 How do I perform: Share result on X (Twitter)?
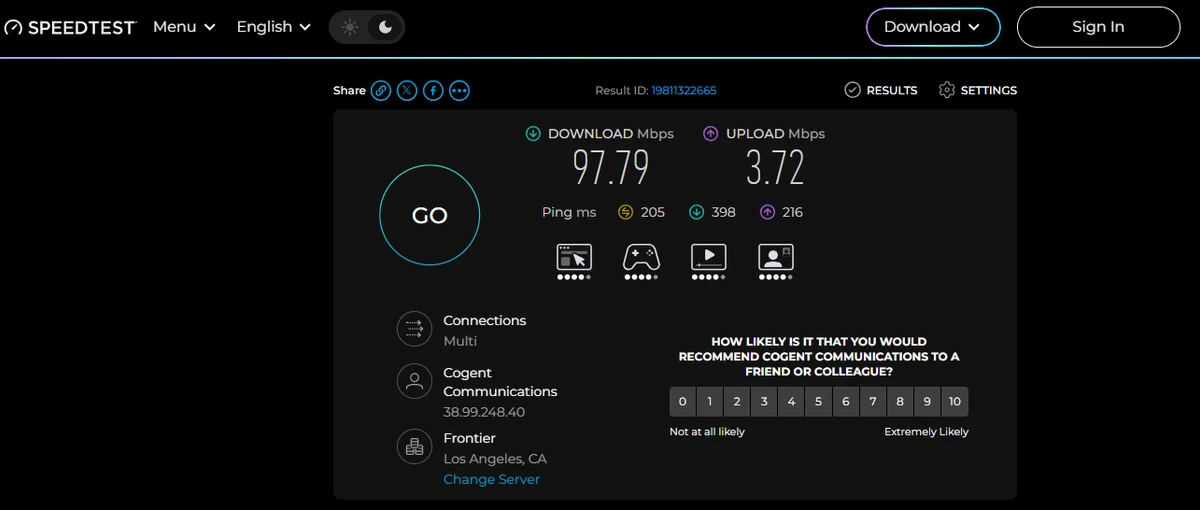coord(407,90)
